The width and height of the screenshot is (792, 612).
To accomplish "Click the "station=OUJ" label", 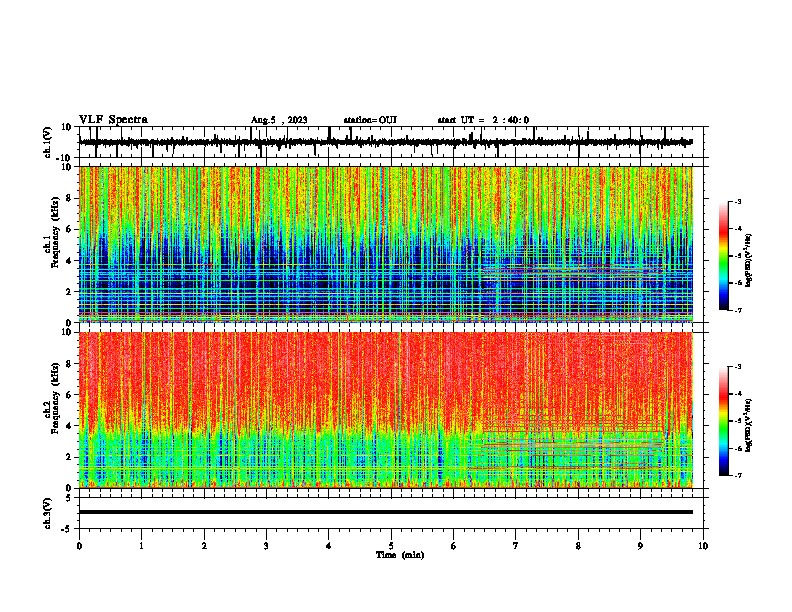I will (x=370, y=120).
